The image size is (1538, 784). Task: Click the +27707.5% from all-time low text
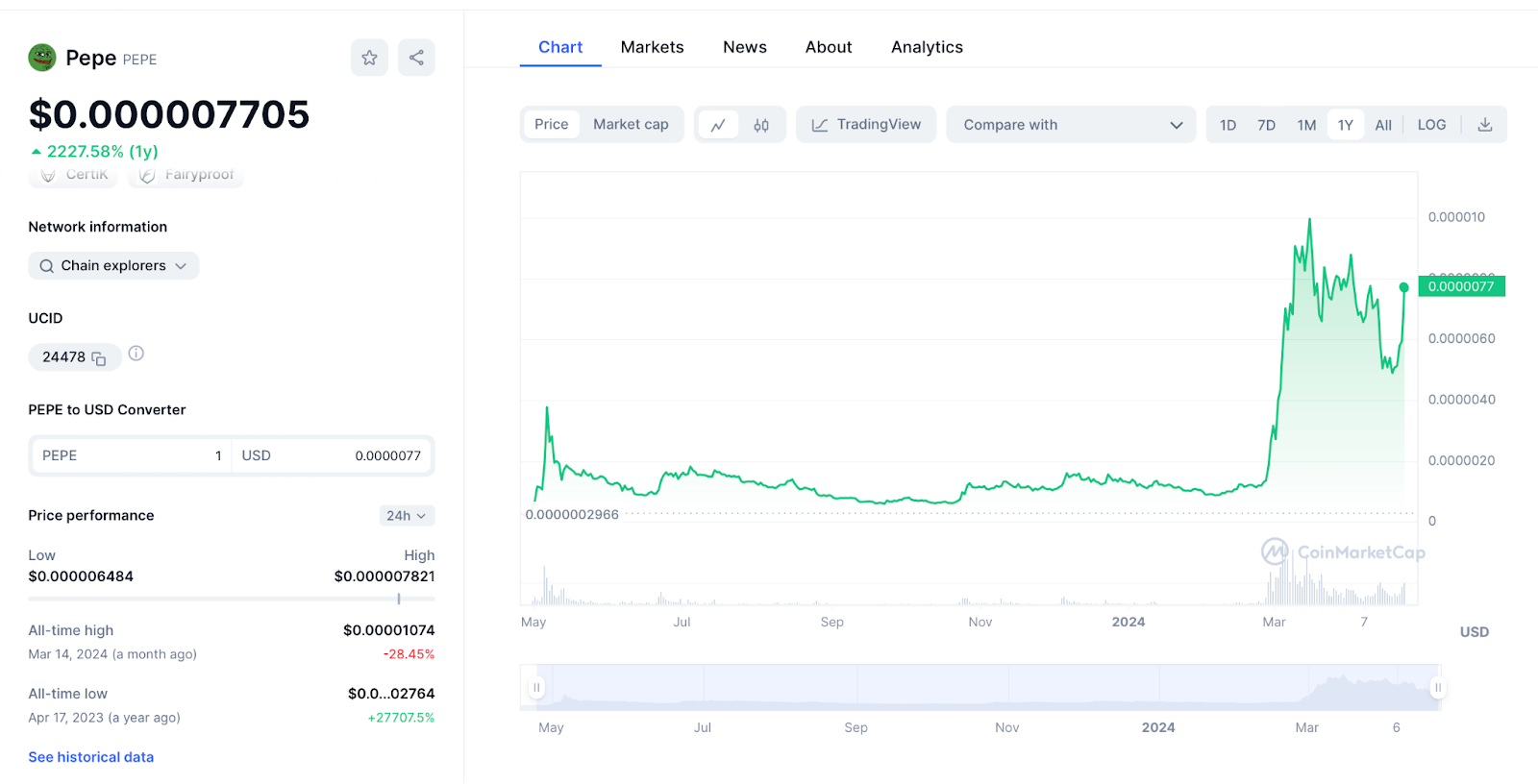pyautogui.click(x=401, y=718)
